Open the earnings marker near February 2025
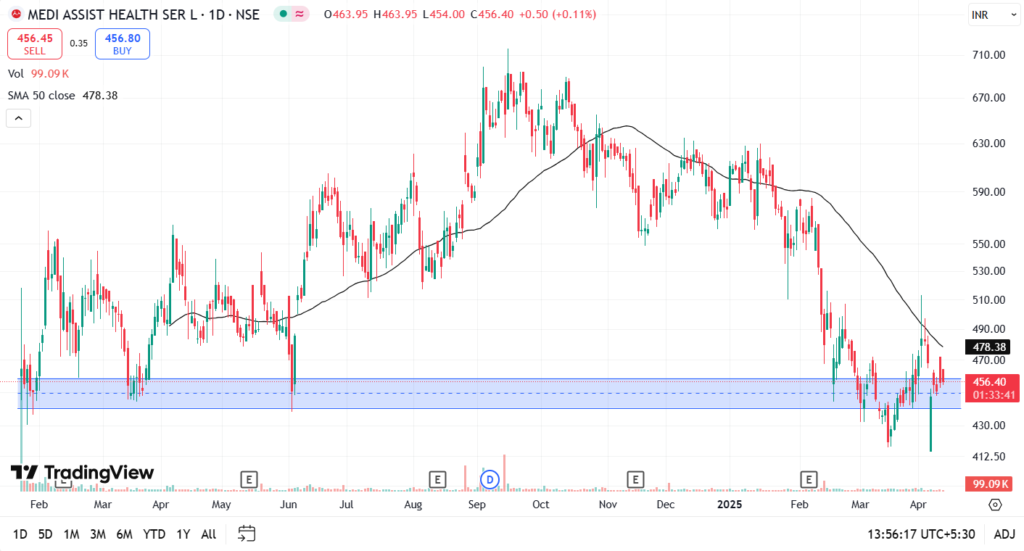The width and height of the screenshot is (1024, 551). [x=808, y=480]
